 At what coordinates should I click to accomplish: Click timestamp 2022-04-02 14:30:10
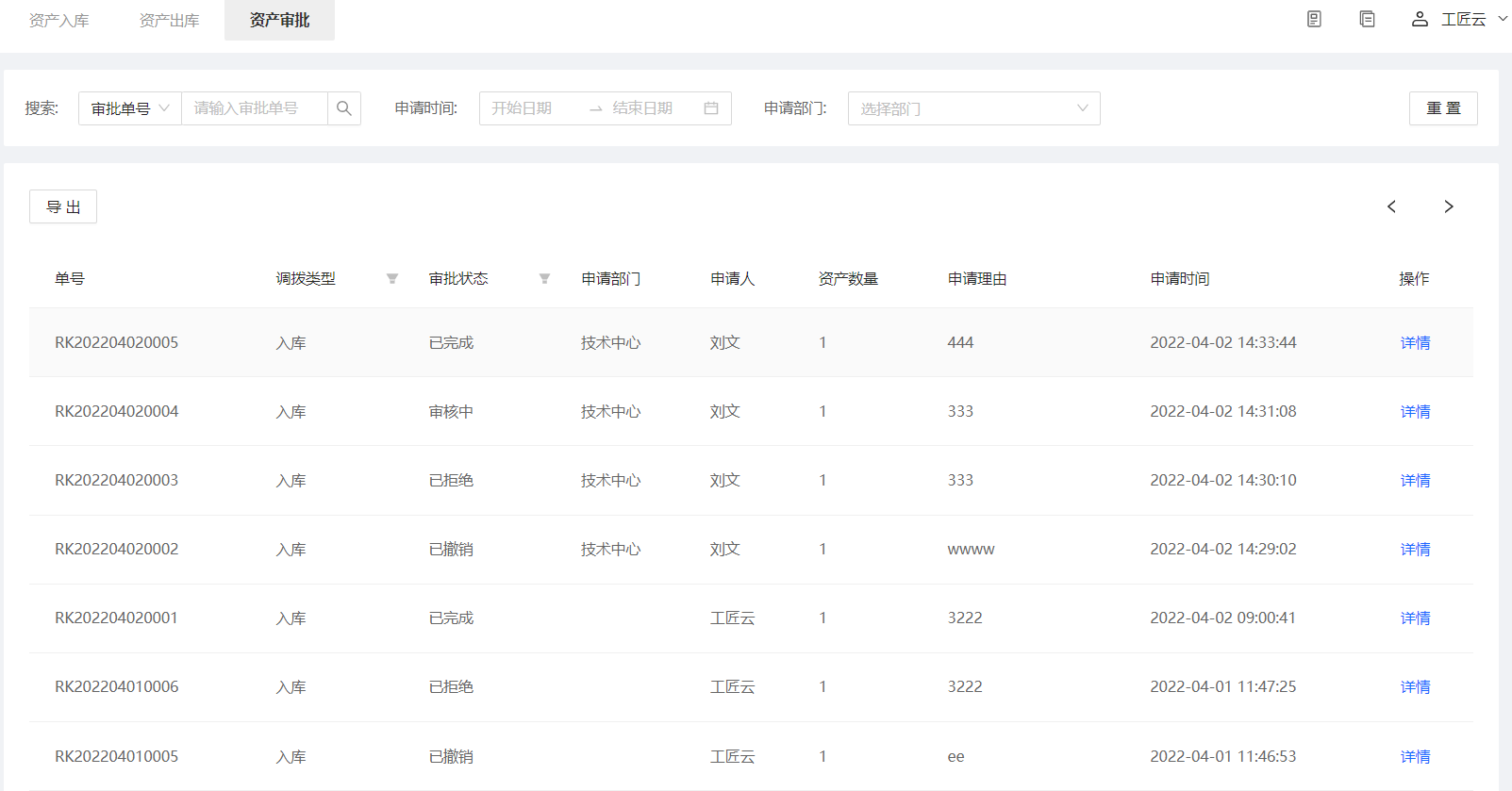coord(1223,481)
